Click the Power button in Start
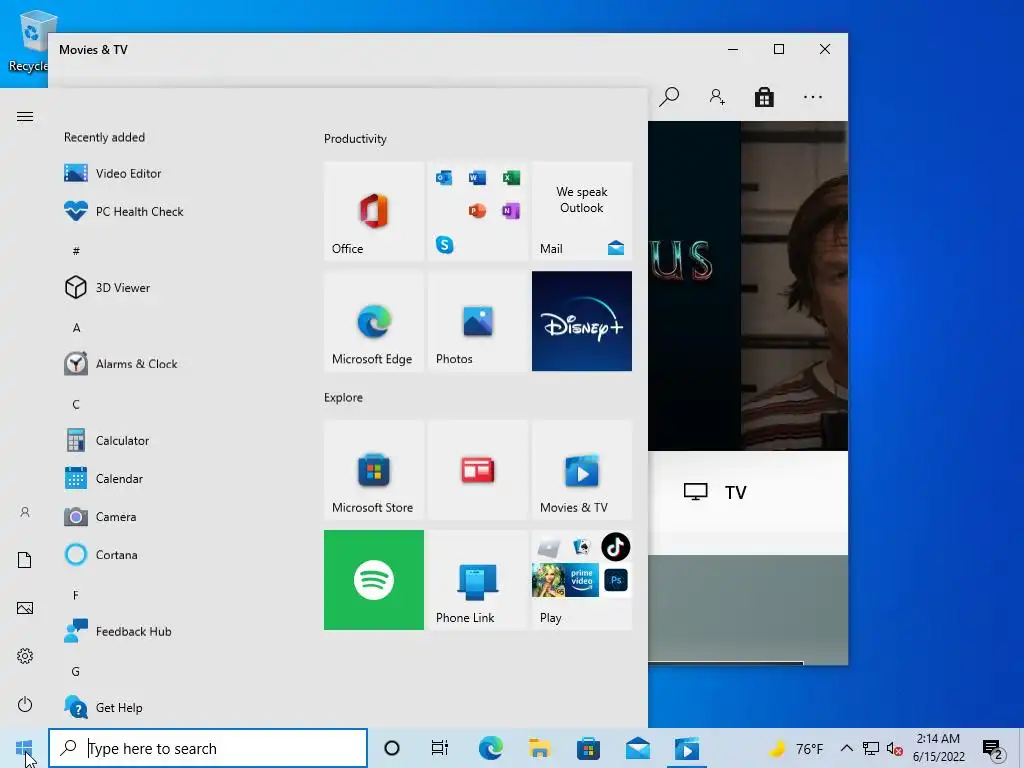Viewport: 1024px width, 768px height. click(x=25, y=704)
